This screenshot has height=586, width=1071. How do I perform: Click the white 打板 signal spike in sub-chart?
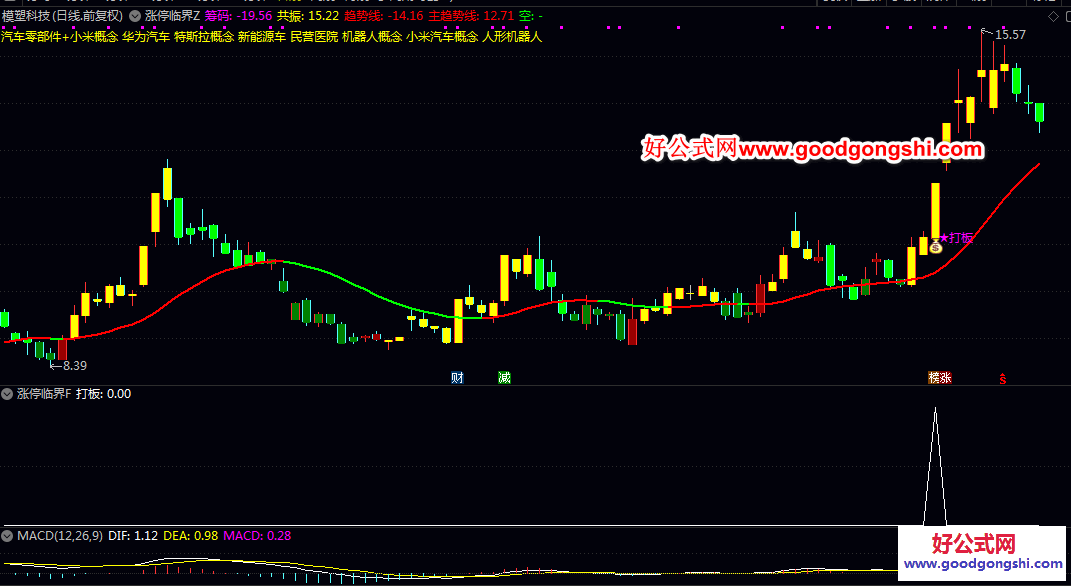(935, 466)
